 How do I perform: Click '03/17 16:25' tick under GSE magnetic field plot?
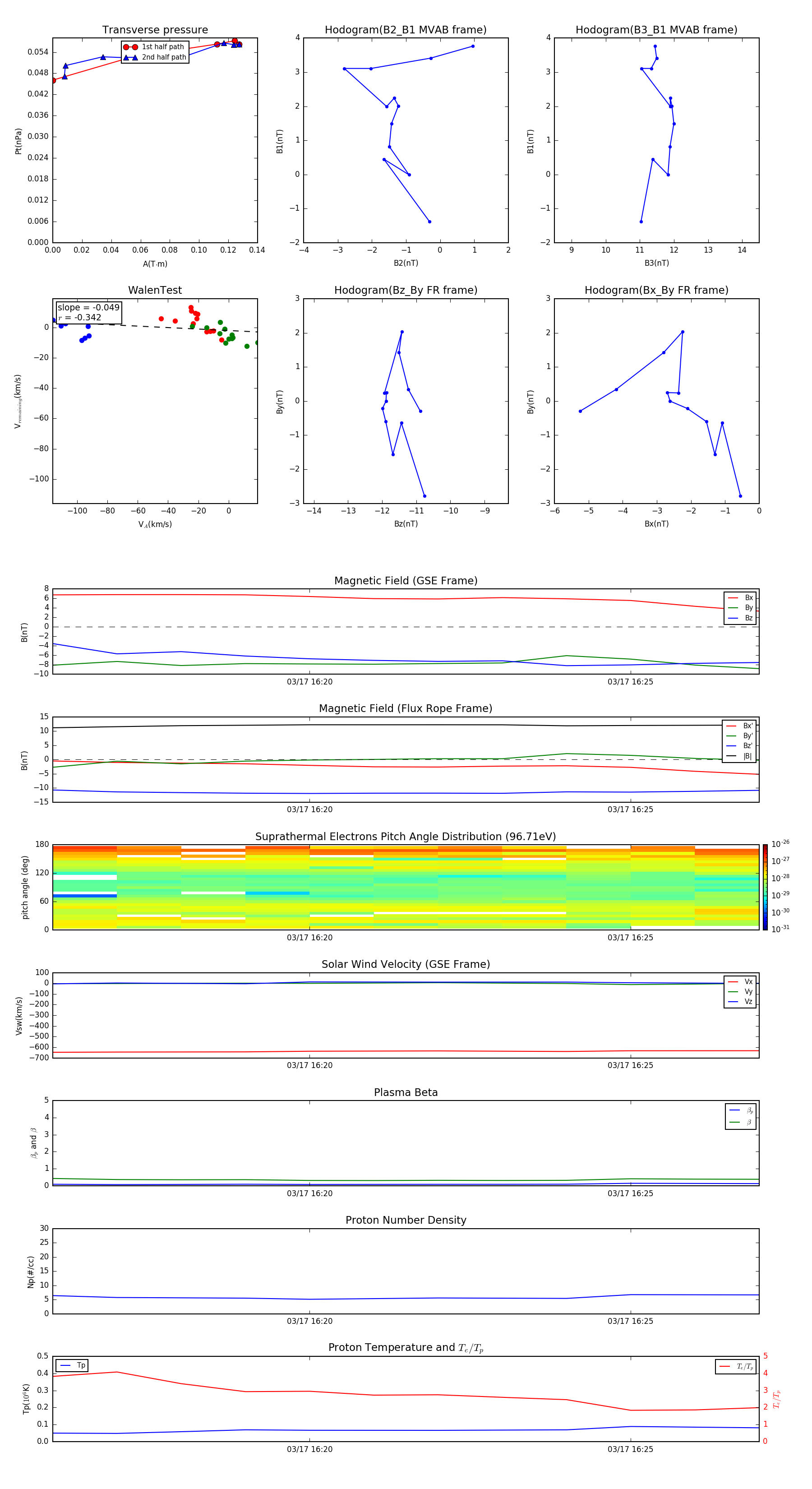(630, 681)
